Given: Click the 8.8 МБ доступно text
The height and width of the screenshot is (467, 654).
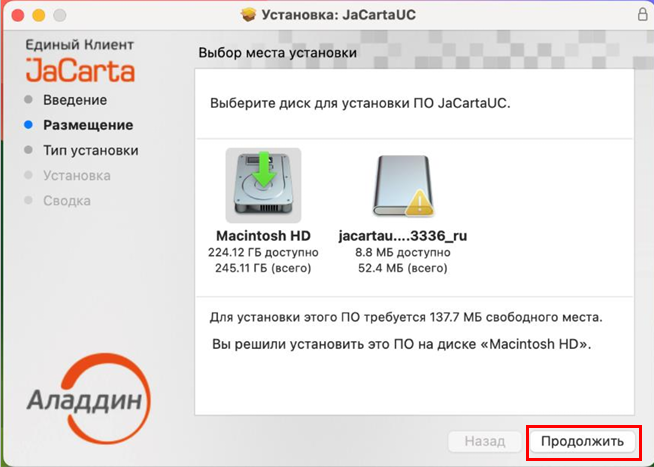Looking at the screenshot, I should 403,252.
